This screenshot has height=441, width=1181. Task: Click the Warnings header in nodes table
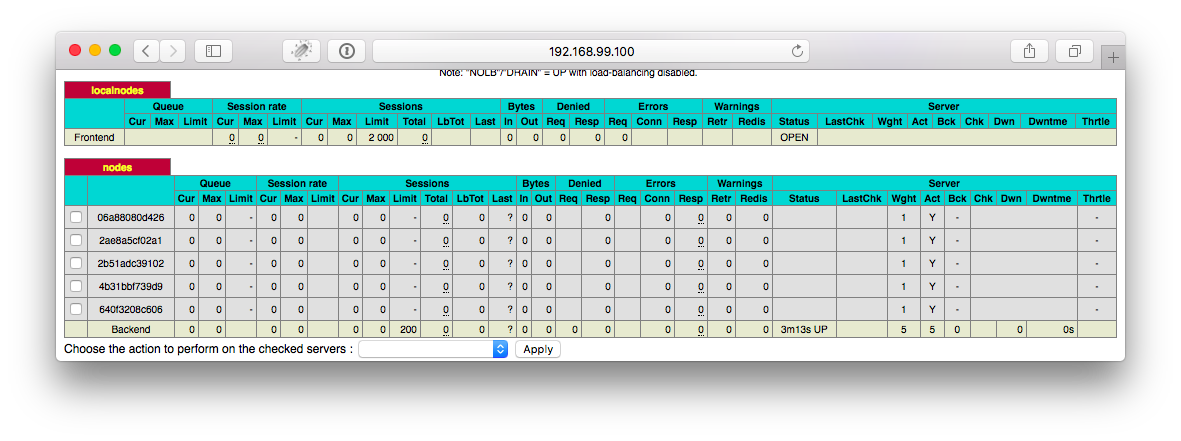pos(740,183)
